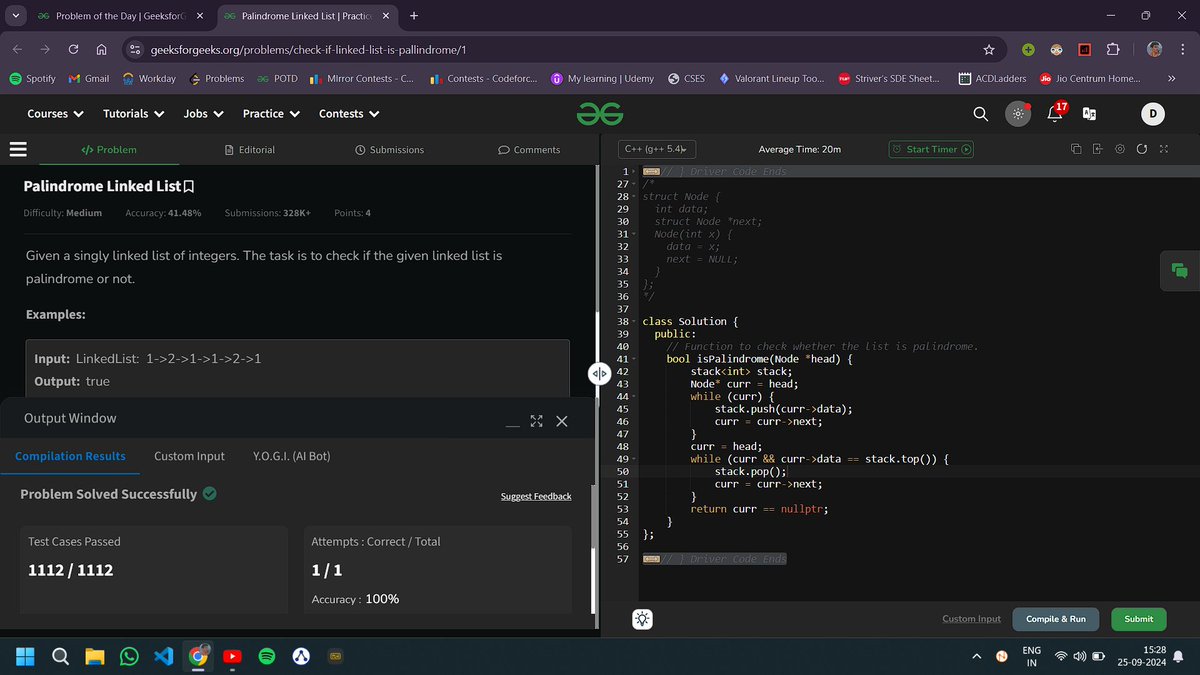Click the panel splitter handle between panes
This screenshot has height=675, width=1200.
[598, 373]
